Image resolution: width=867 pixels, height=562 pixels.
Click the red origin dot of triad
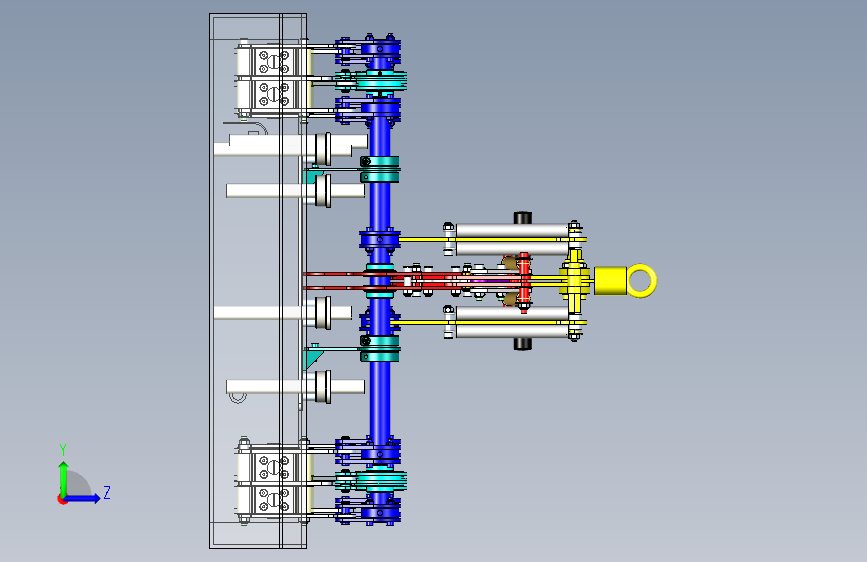pos(62,499)
